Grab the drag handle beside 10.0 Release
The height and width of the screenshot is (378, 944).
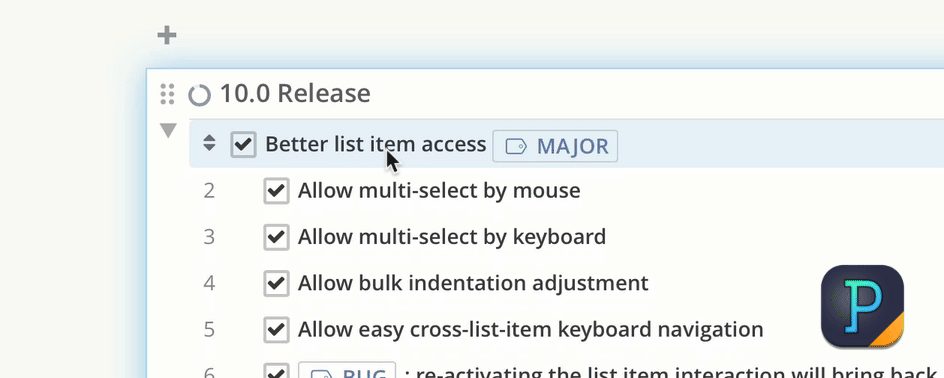(167, 94)
